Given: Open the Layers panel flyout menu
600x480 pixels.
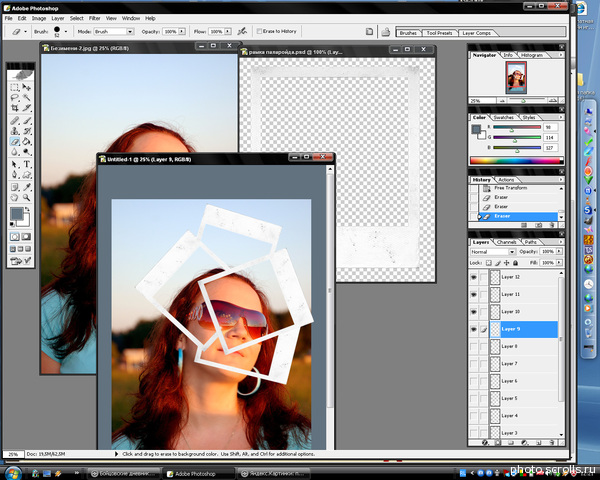Looking at the screenshot, I should coord(561,242).
